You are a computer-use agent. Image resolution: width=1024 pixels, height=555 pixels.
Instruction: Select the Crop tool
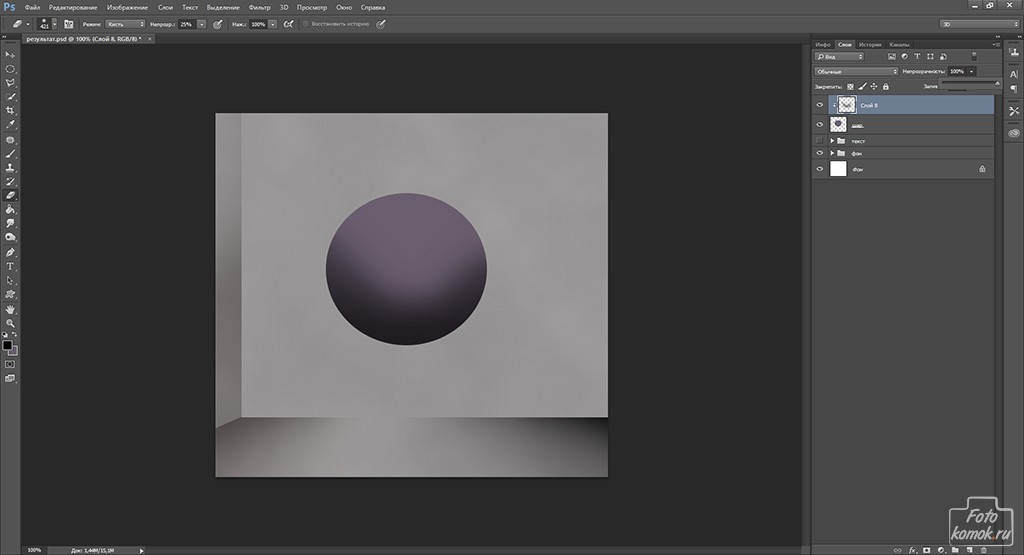[x=10, y=110]
